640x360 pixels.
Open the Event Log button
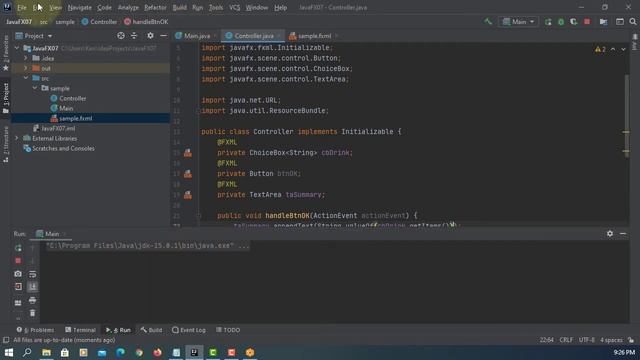189,330
